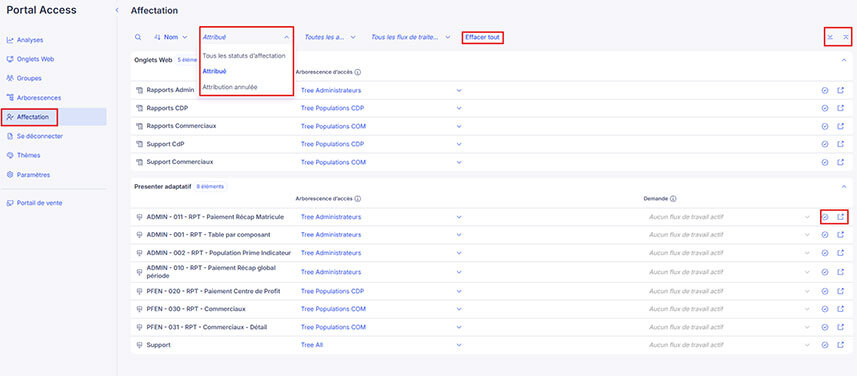
Task: Collapse the Portal Access sidebar chevron
Action: (117, 10)
